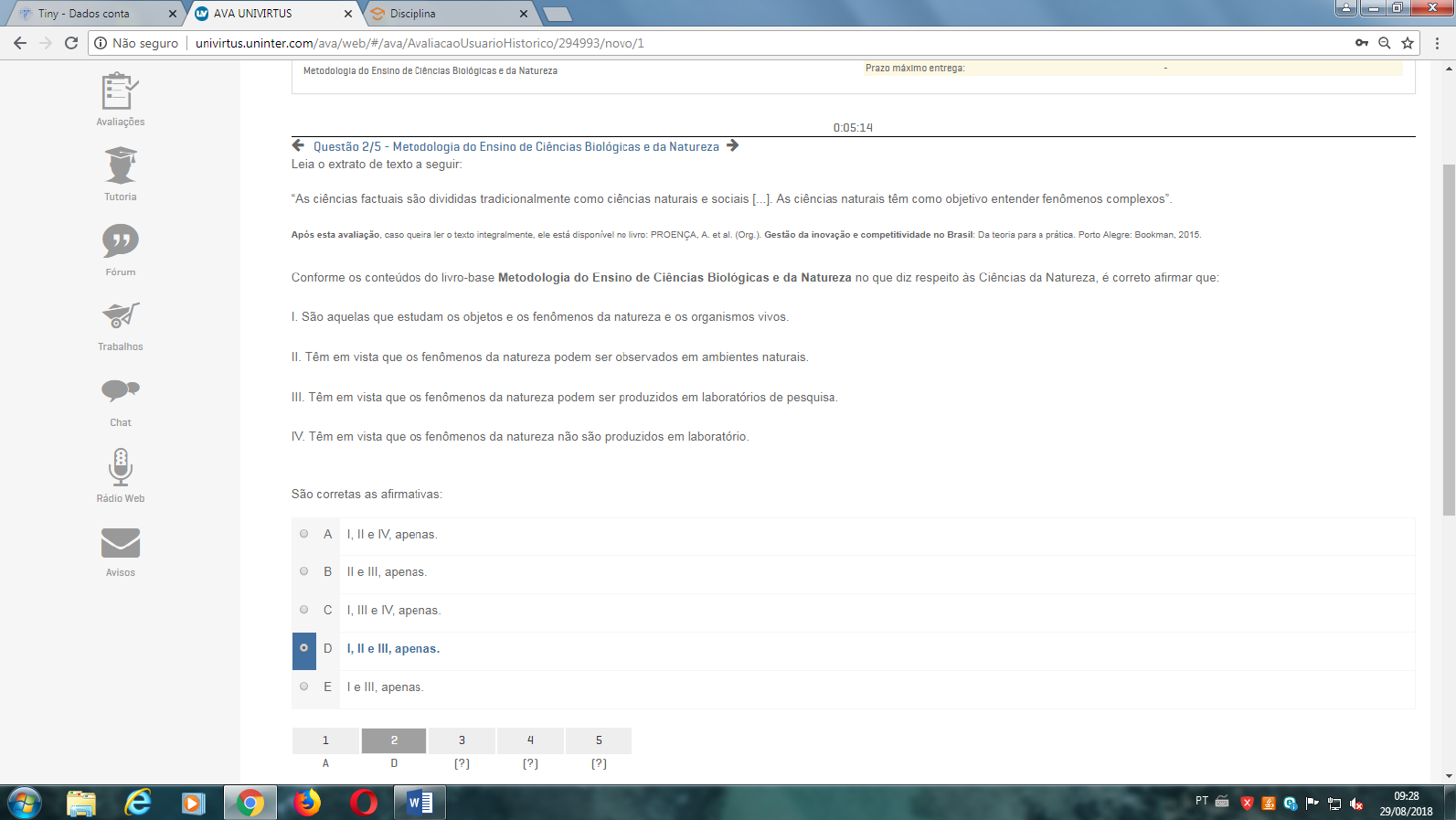Jump to question 2 in the navigator
Viewport: 1456px width, 820px height.
394,740
